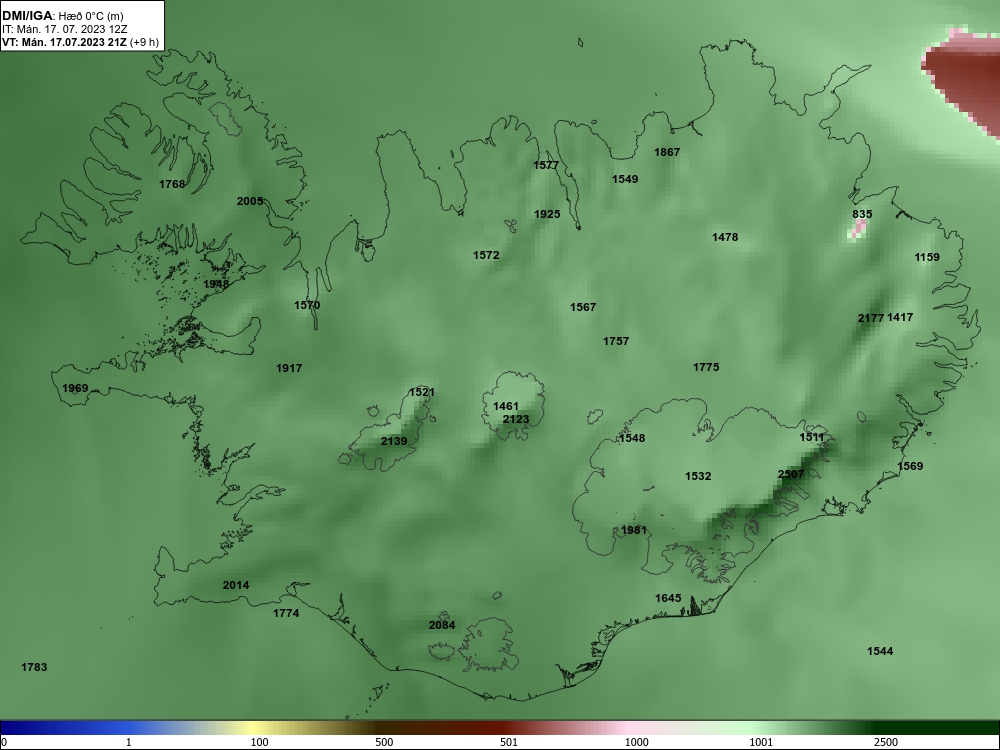Viewport: 1000px width, 750px height.
Task: Click the yellow segment of the color scale
Action: pos(255,728)
